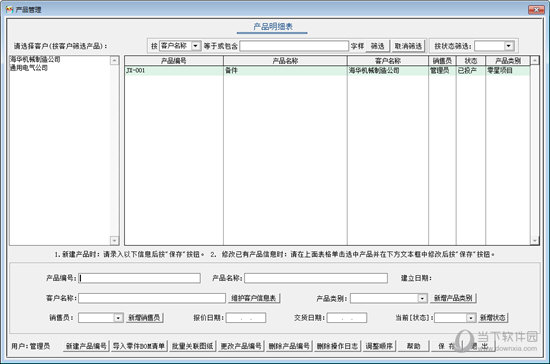This screenshot has height=364, width=550.
Task: Click the 调整顺序 button
Action: pyautogui.click(x=379, y=346)
